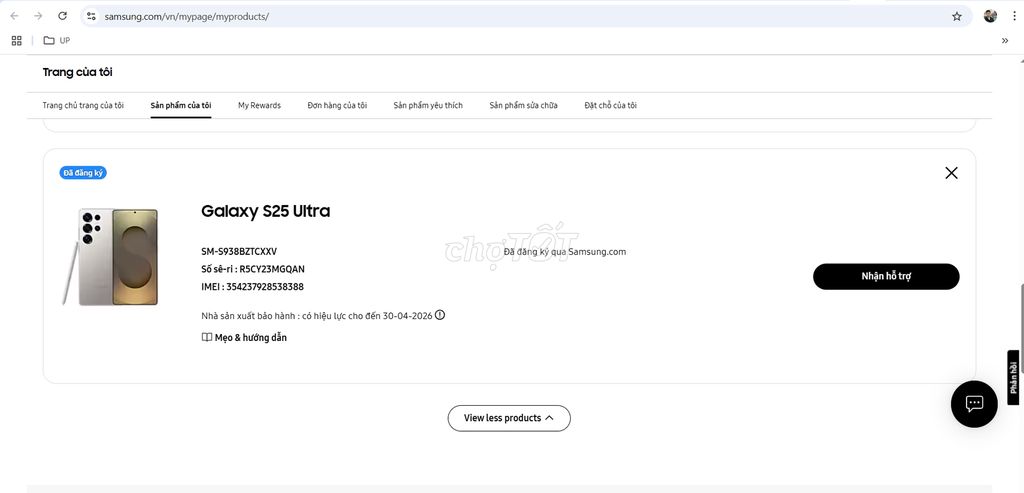Image resolution: width=1024 pixels, height=493 pixels.
Task: Click the Nhận hỗ trợ button
Action: tap(886, 276)
